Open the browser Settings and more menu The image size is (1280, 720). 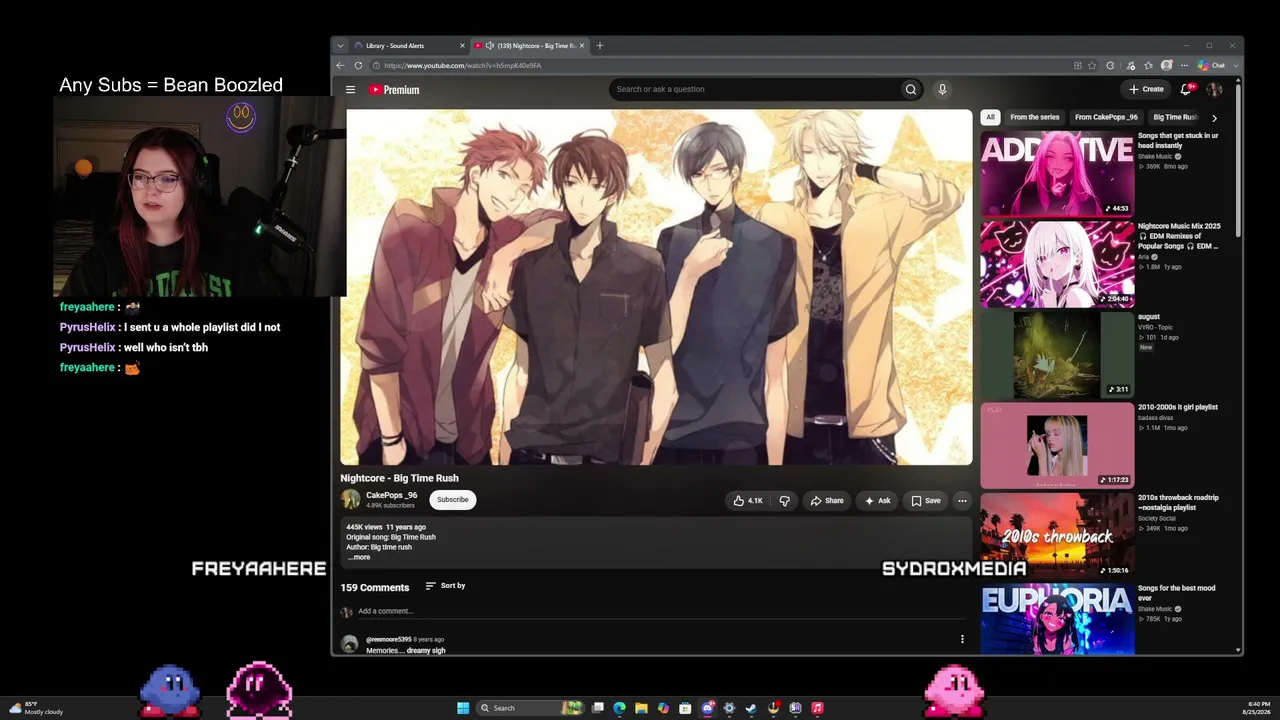pyautogui.click(x=1183, y=66)
